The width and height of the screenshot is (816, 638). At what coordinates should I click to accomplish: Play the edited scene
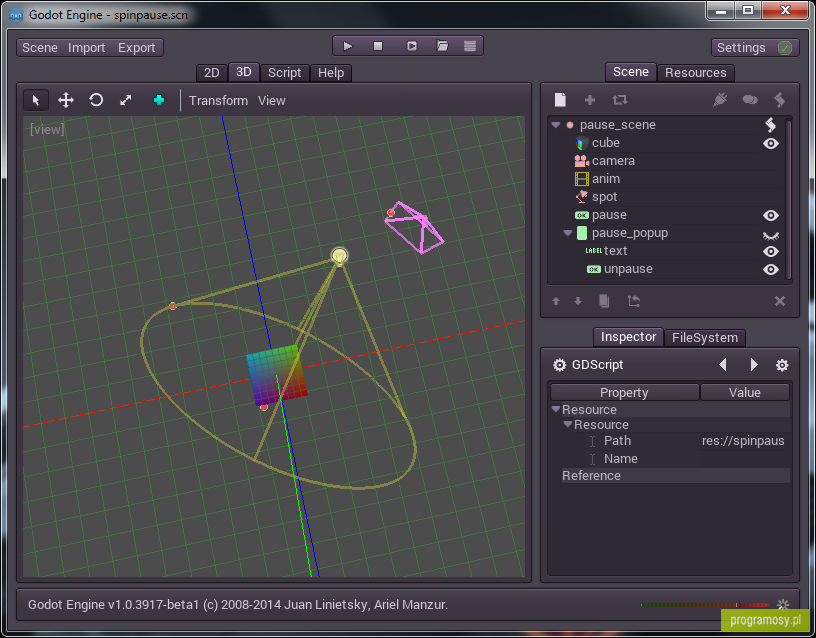click(x=412, y=46)
